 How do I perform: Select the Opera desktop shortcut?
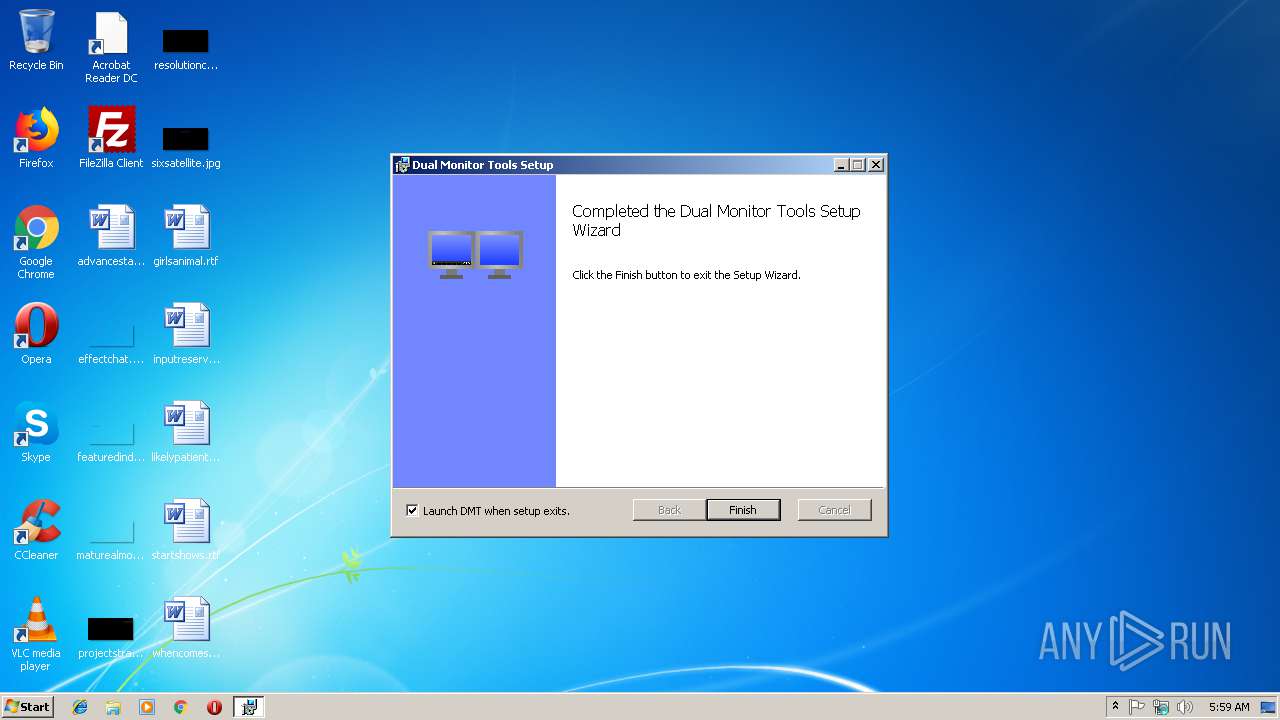tap(36, 335)
